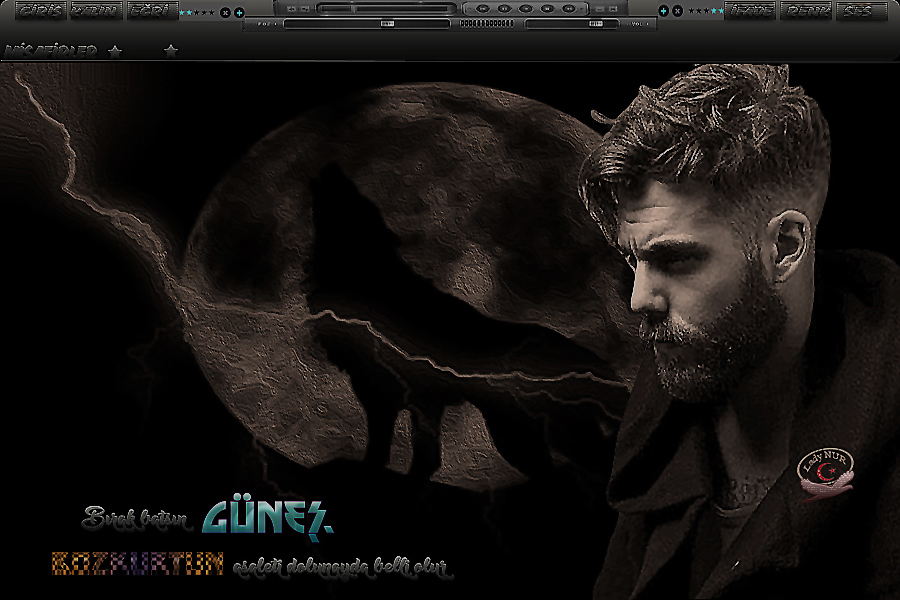The height and width of the screenshot is (600, 900).
Task: Click the dark X icon beside EĞRİ
Action: tap(225, 12)
